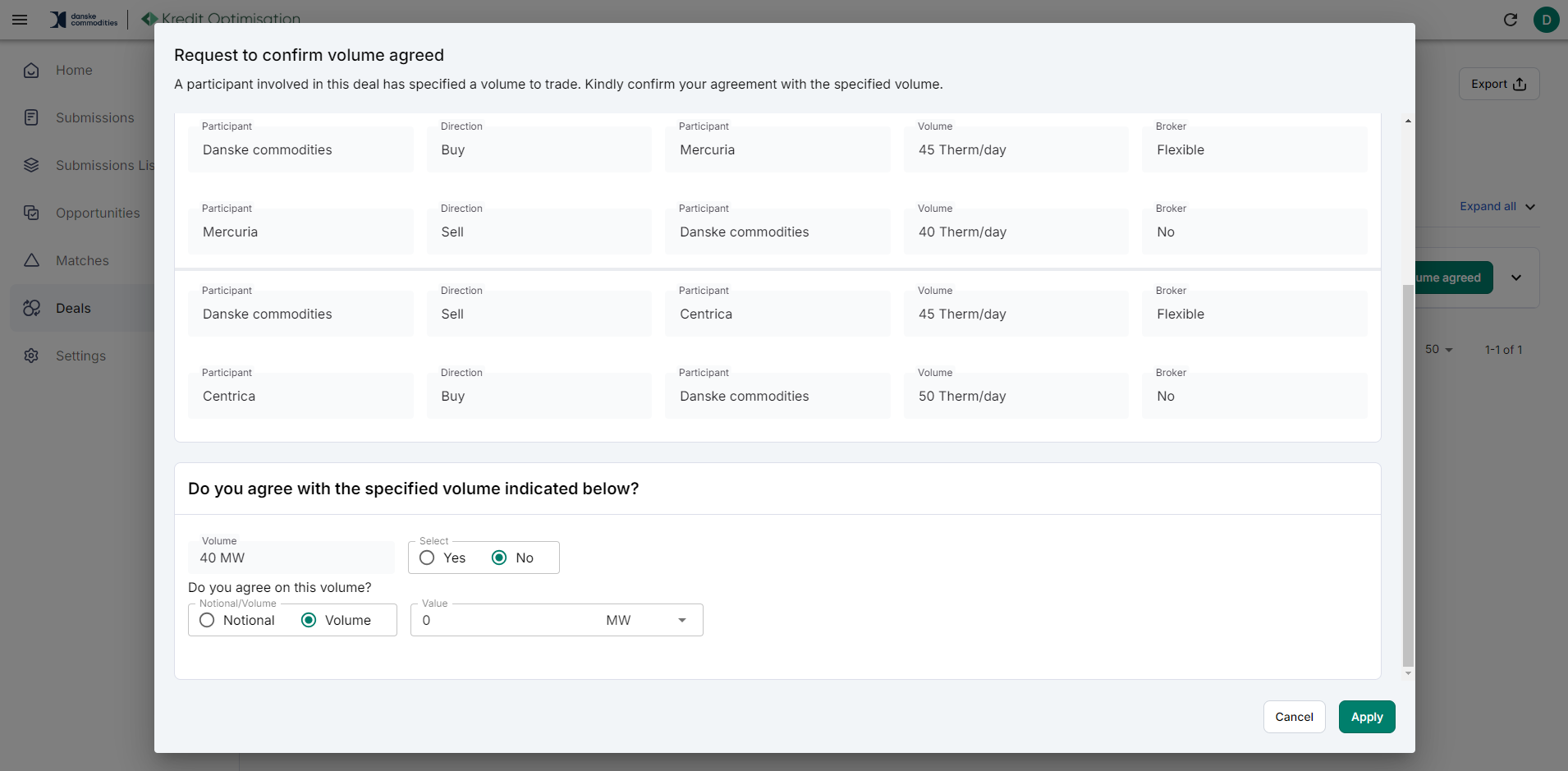Image resolution: width=1568 pixels, height=771 pixels.
Task: Click the Kredit Optimisation diamond logo
Action: [149, 18]
